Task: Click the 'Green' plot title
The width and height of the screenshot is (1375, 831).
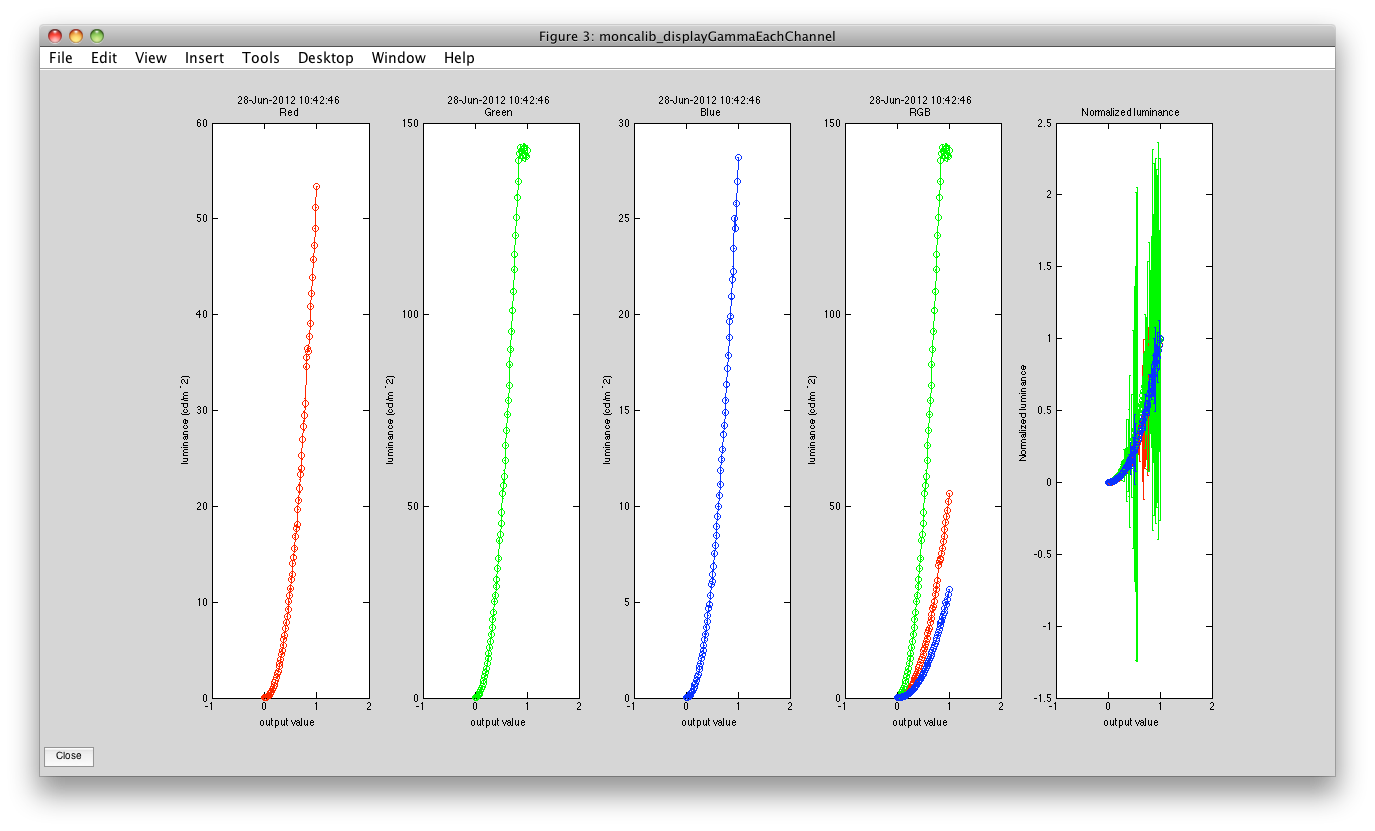Action: (498, 113)
